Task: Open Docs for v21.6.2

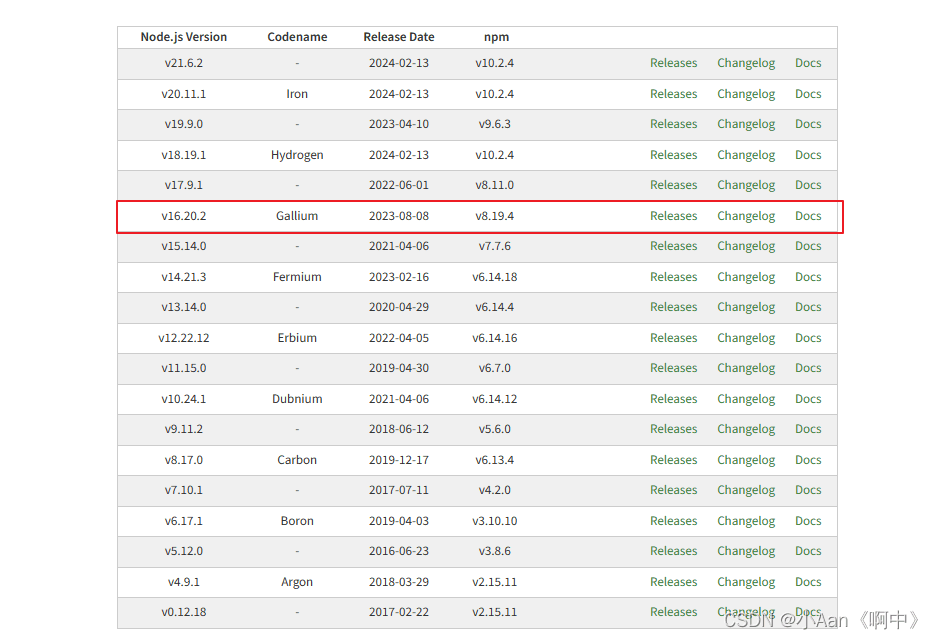Action: click(x=807, y=63)
